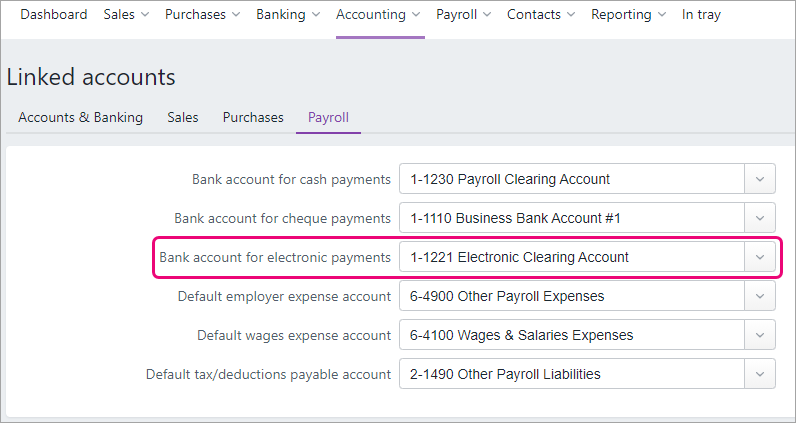
Task: Open the Contacts navigation menu
Action: [x=541, y=15]
